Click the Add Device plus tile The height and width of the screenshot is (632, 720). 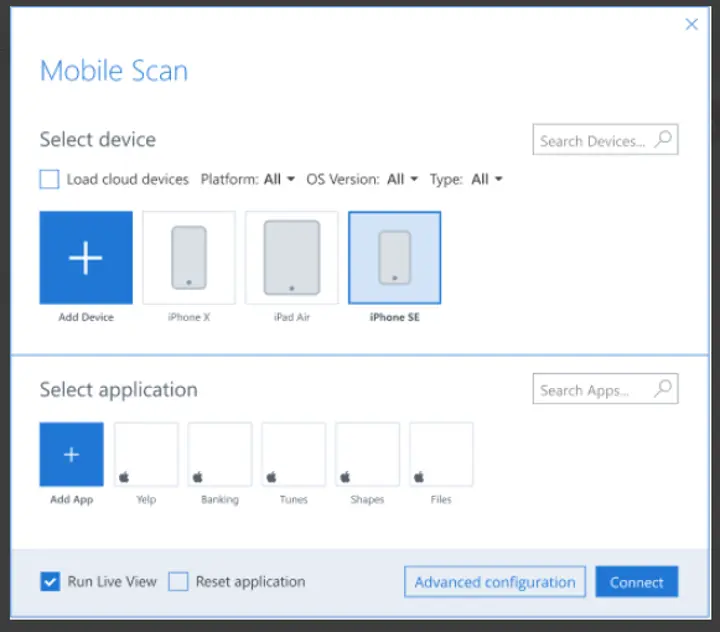point(86,257)
